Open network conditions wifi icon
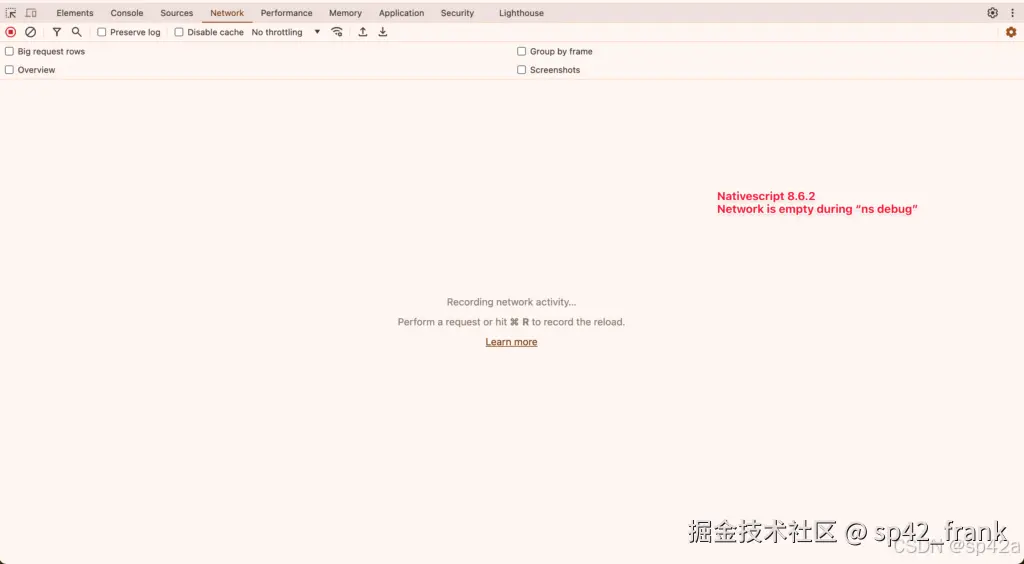Screen dimensions: 1024x564 337,32
